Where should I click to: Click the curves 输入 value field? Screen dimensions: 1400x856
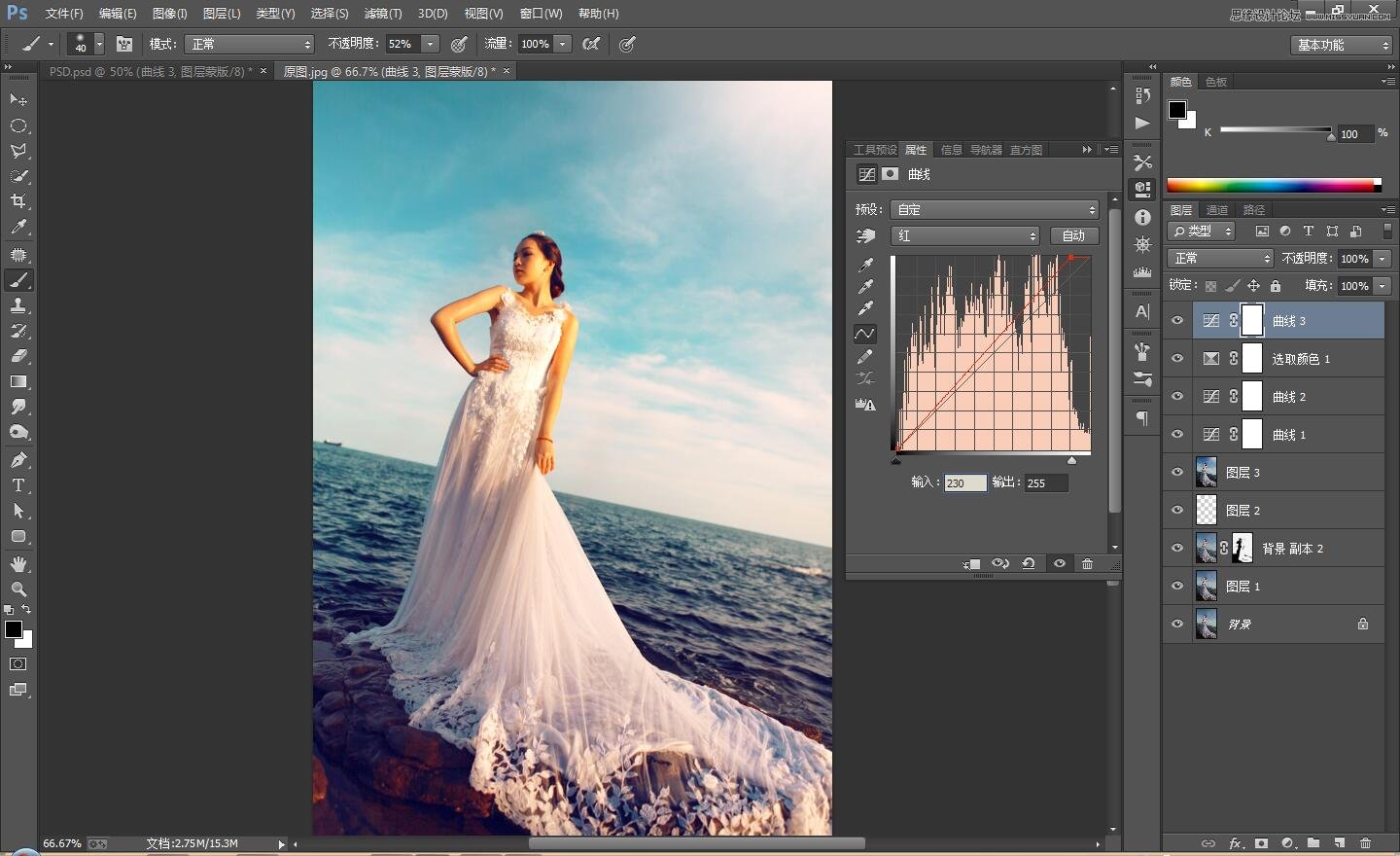[964, 483]
